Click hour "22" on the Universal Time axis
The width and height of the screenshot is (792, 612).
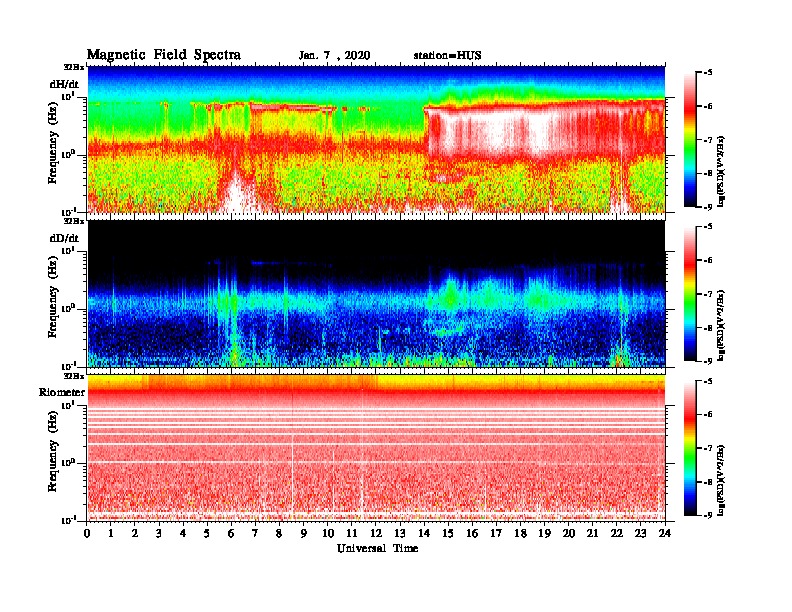coord(617,534)
